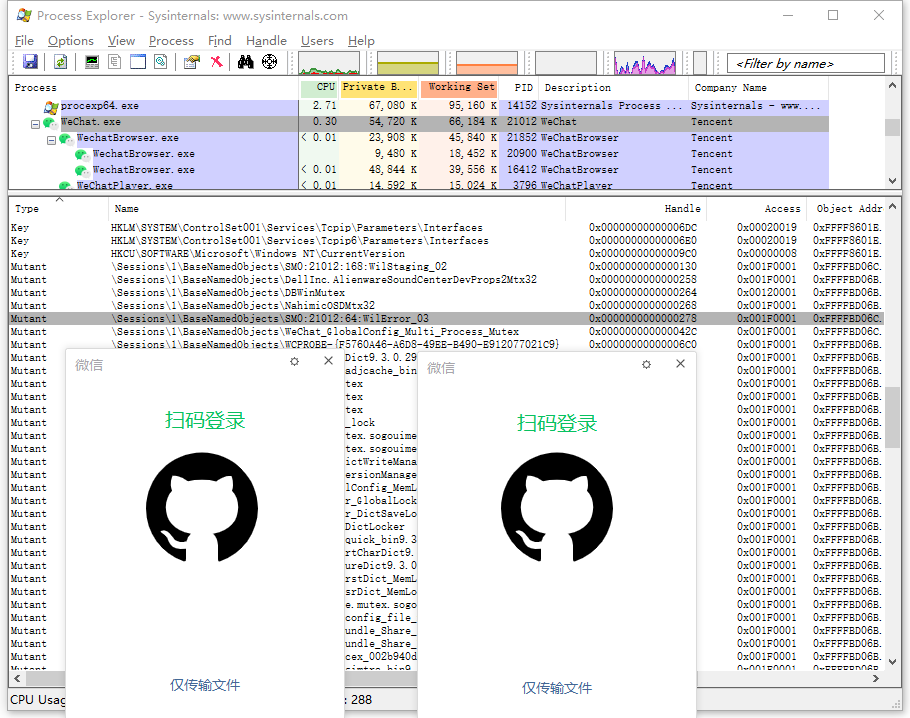
Task: Toggle DLL view with the magnifier icon
Action: (x=161, y=62)
